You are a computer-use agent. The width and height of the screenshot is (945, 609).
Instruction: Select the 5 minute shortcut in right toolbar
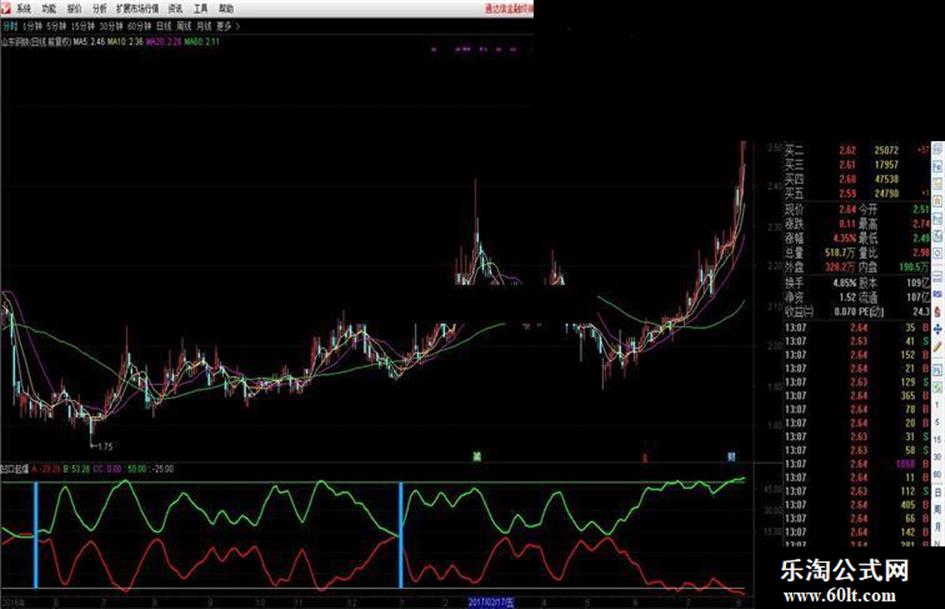pyautogui.click(x=938, y=422)
